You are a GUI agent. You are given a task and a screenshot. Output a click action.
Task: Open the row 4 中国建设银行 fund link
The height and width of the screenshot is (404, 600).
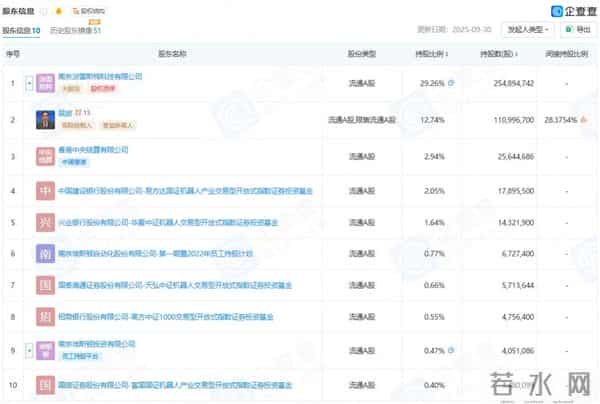pos(185,191)
